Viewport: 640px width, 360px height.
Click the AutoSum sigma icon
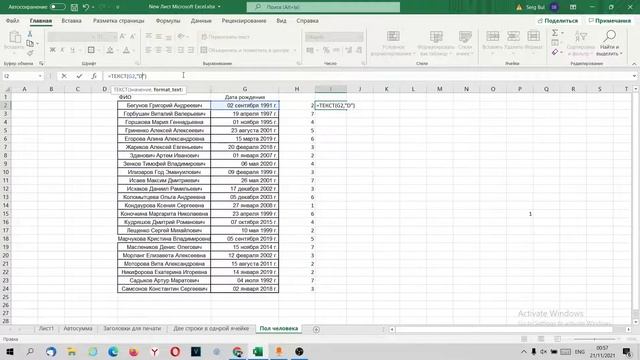point(555,33)
